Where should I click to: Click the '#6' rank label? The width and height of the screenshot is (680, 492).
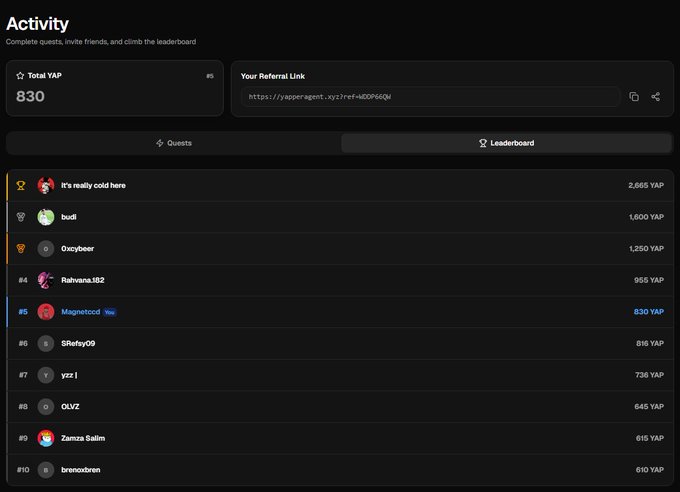coord(23,343)
